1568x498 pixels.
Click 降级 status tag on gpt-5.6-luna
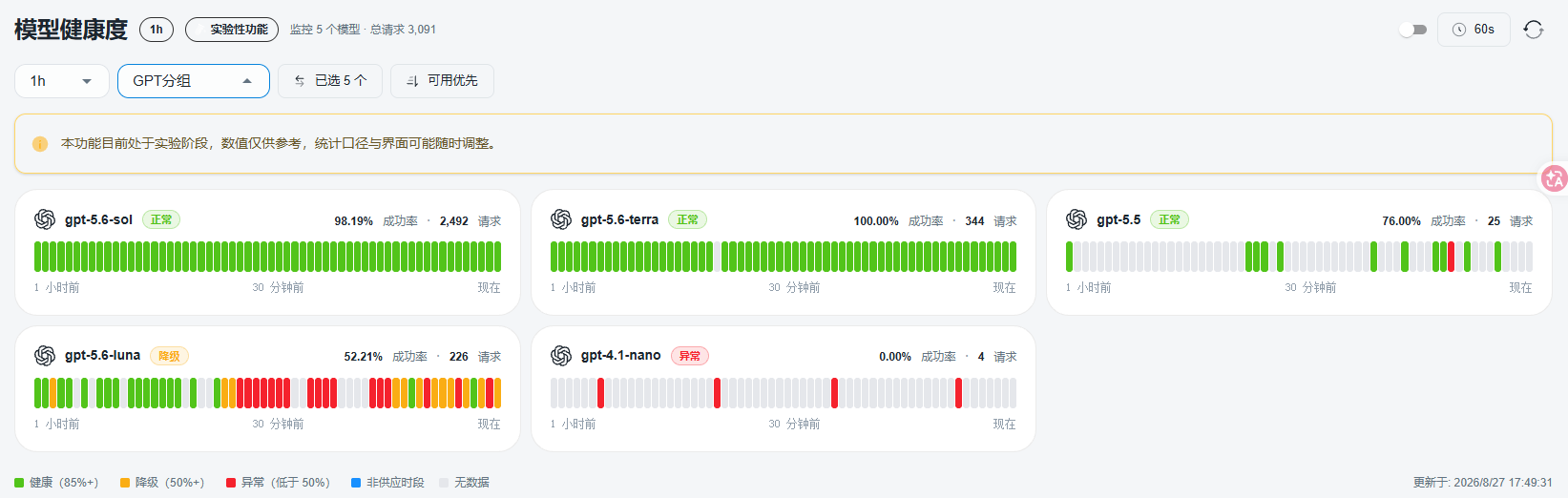[x=169, y=356]
